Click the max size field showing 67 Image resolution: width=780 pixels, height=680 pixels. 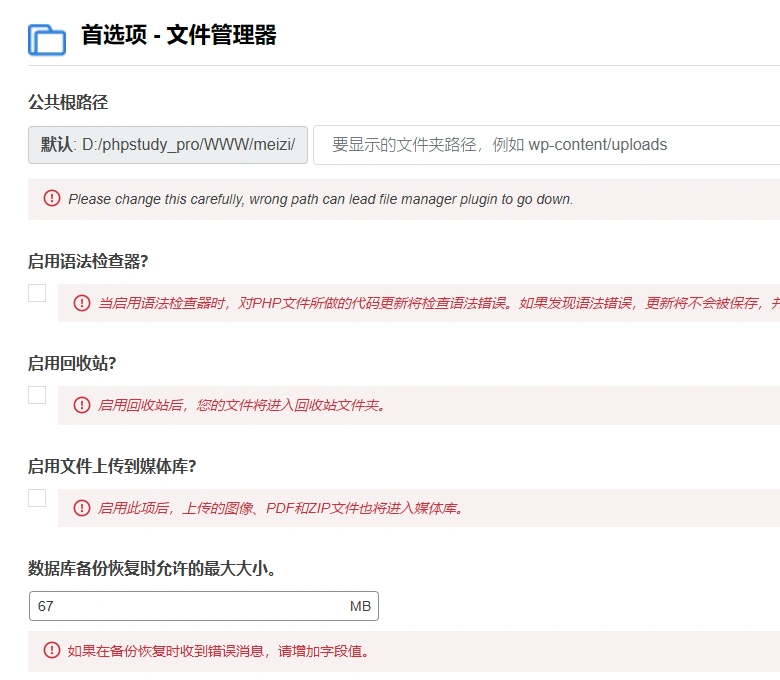pyautogui.click(x=204, y=606)
